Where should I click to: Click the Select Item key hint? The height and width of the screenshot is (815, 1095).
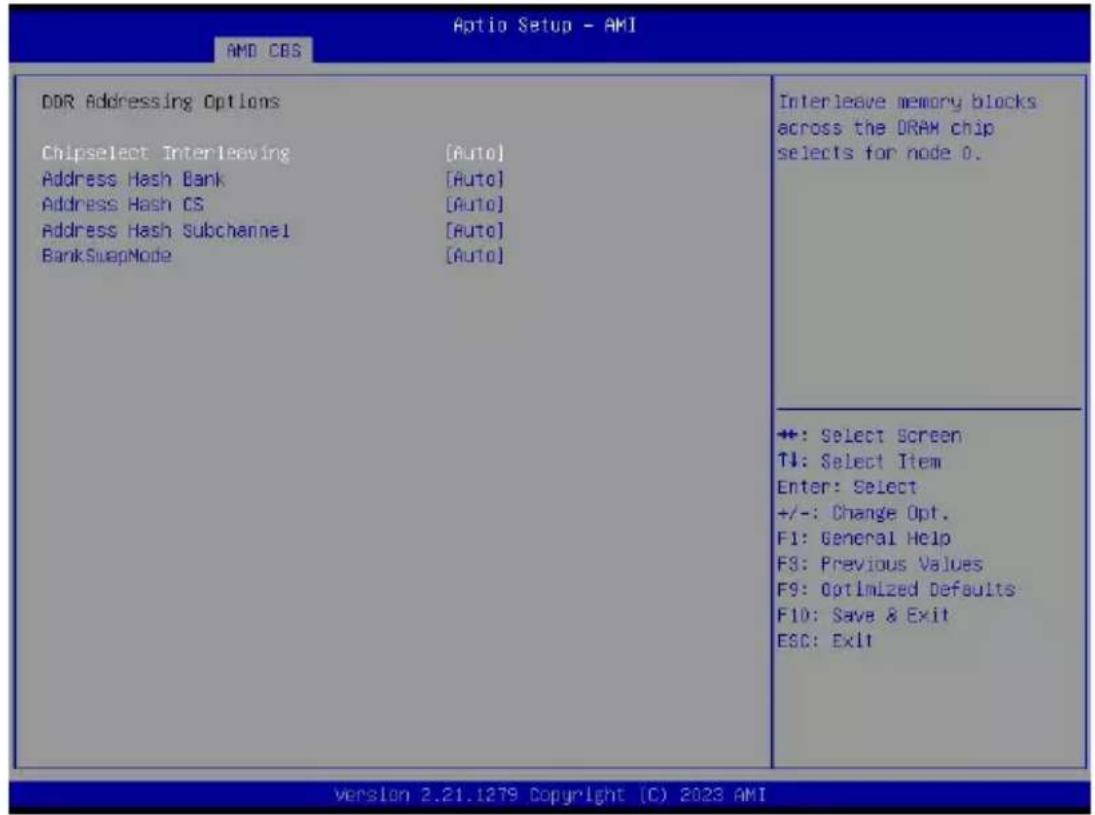coord(858,462)
